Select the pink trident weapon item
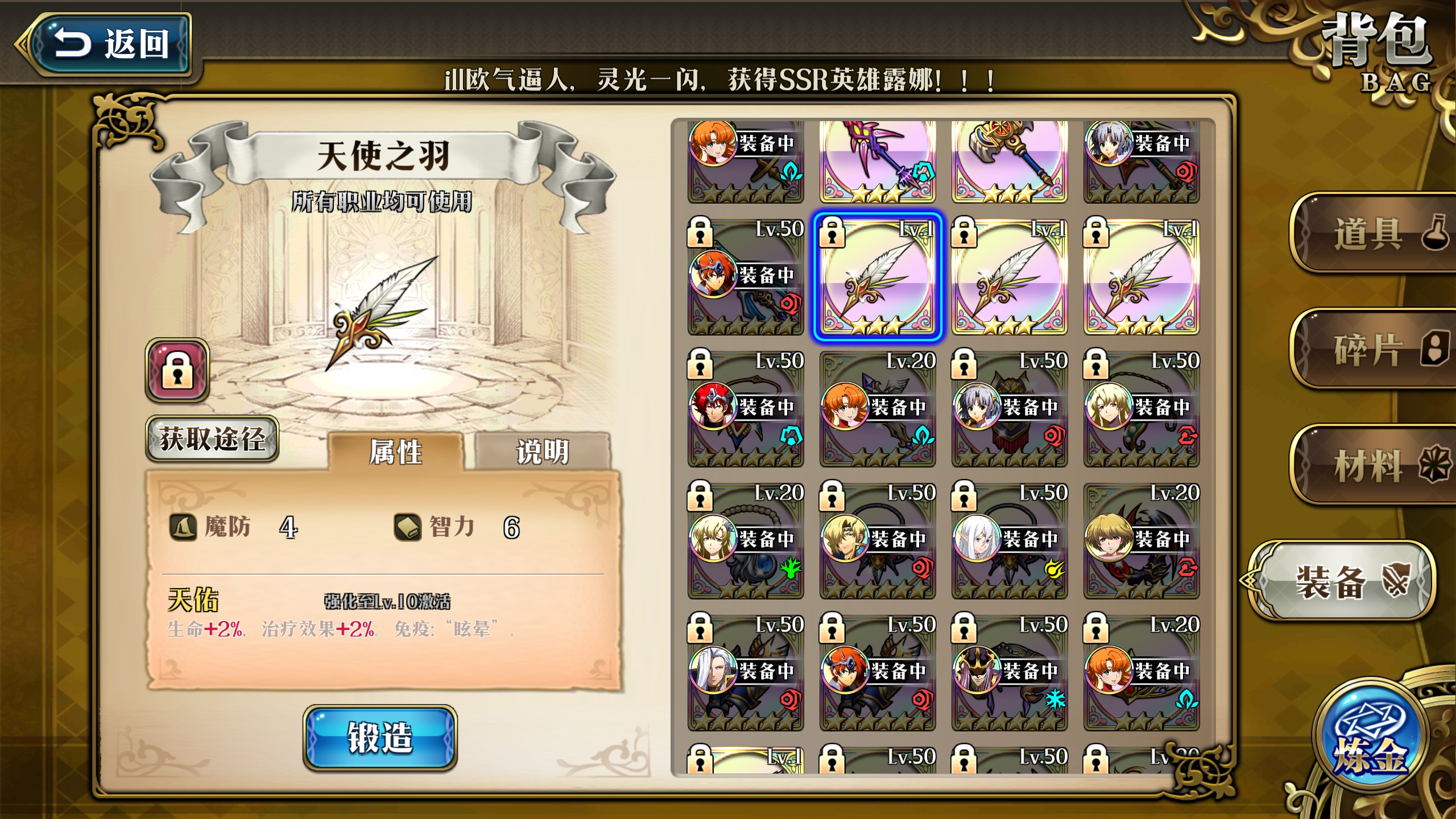Viewport: 1456px width, 819px height. click(x=877, y=160)
